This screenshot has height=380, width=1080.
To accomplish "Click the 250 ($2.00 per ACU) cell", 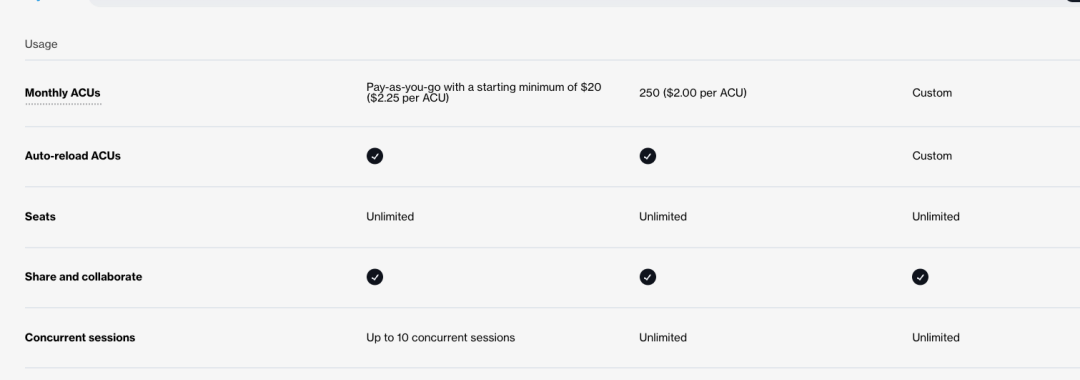I will point(693,93).
